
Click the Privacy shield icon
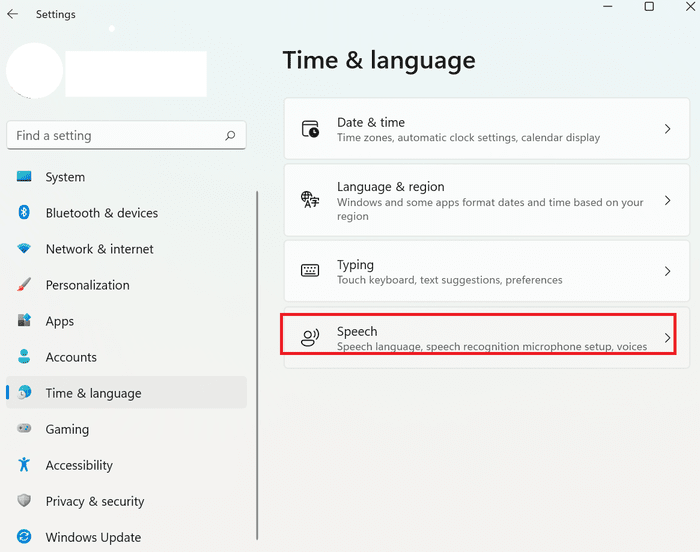pyautogui.click(x=24, y=501)
